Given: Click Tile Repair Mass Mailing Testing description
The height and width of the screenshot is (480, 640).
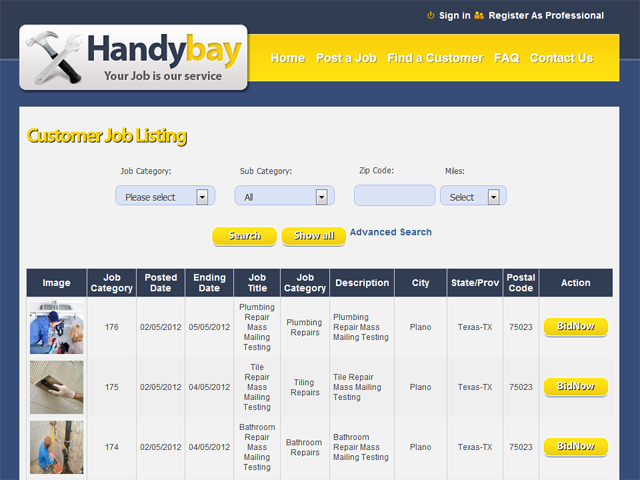Looking at the screenshot, I should 357,387.
